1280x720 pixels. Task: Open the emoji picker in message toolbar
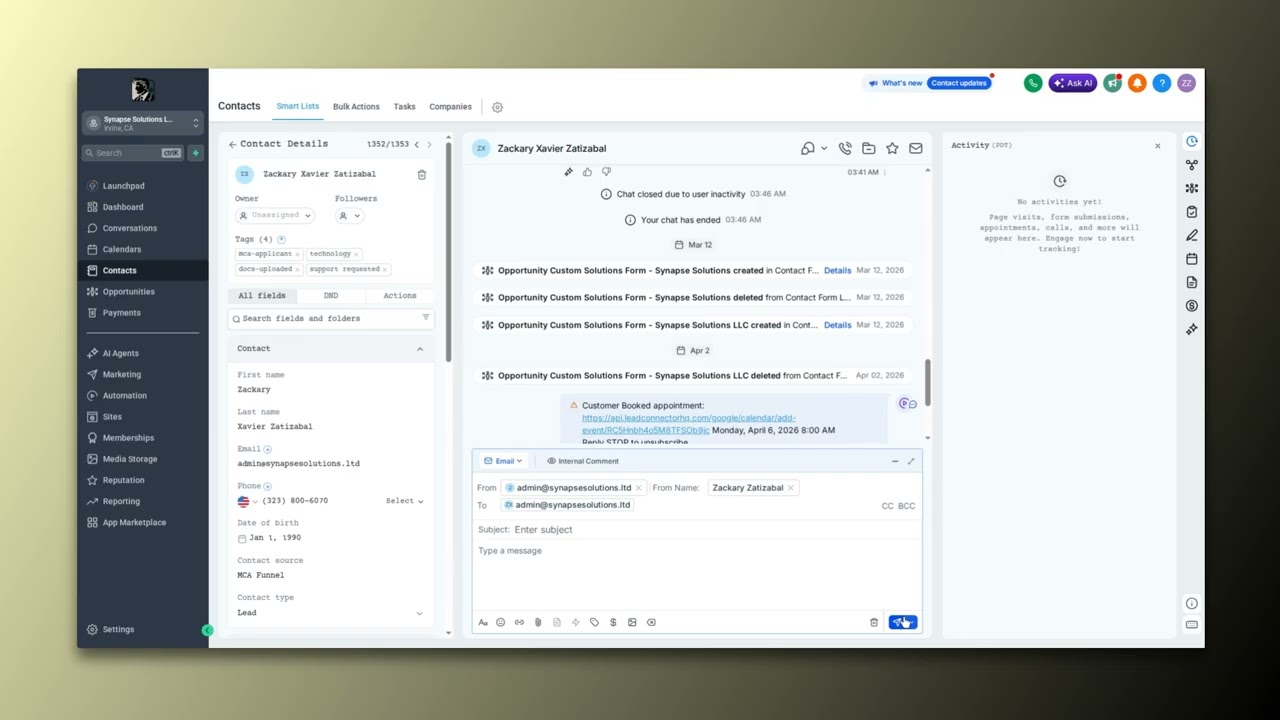pyautogui.click(x=501, y=622)
